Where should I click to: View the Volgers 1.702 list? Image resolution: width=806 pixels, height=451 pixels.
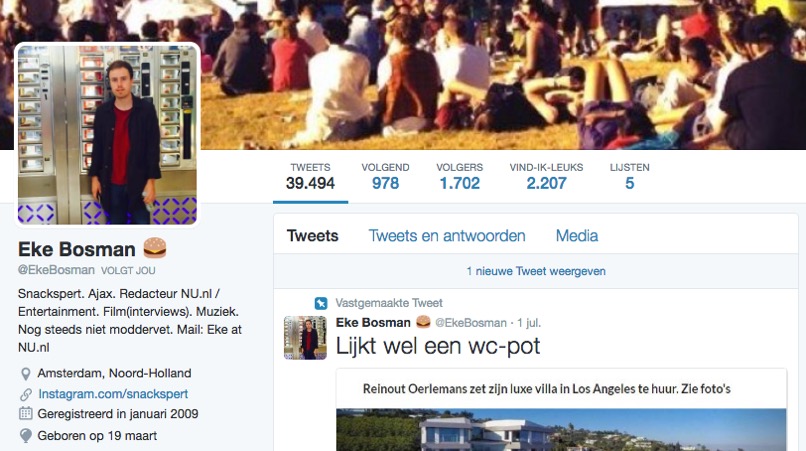click(460, 176)
